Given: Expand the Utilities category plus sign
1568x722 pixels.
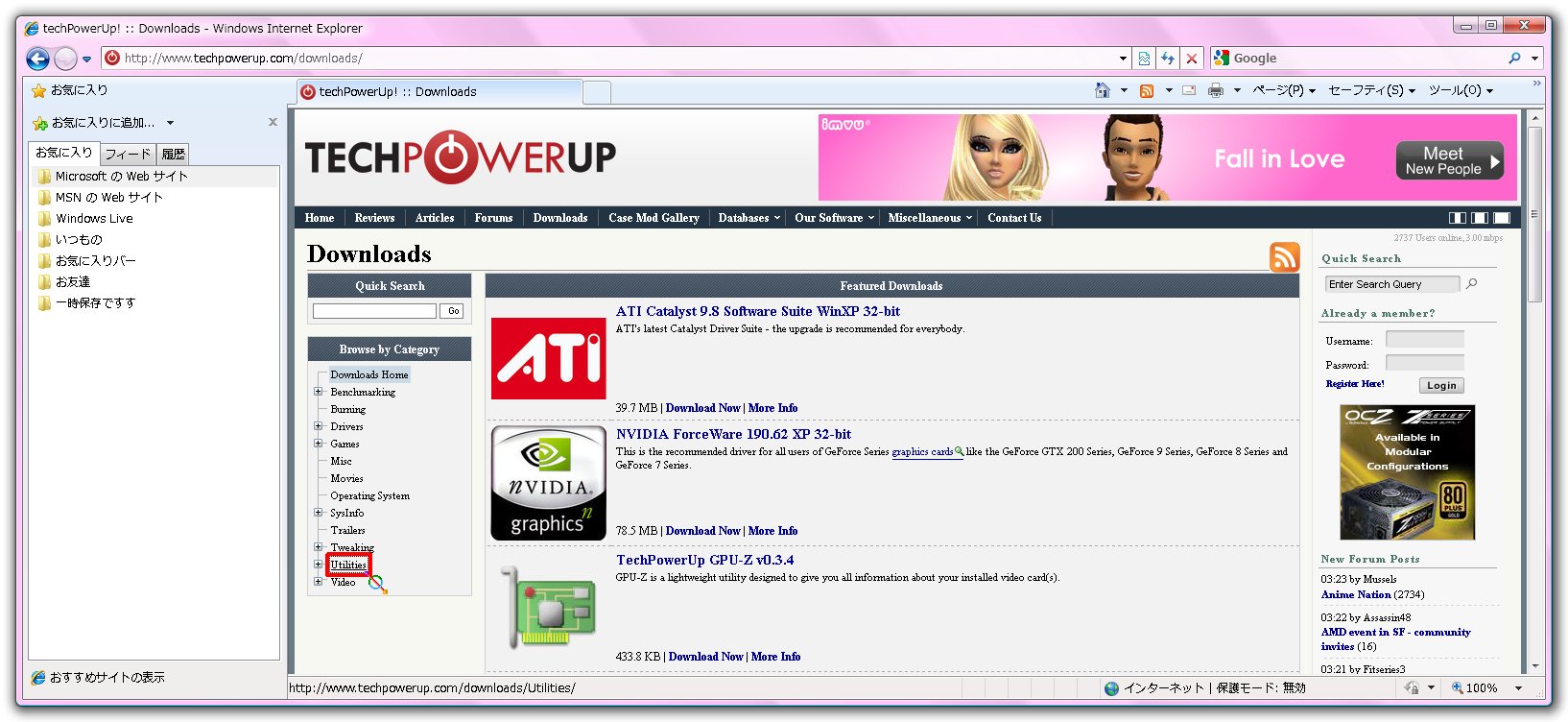Looking at the screenshot, I should click(318, 565).
